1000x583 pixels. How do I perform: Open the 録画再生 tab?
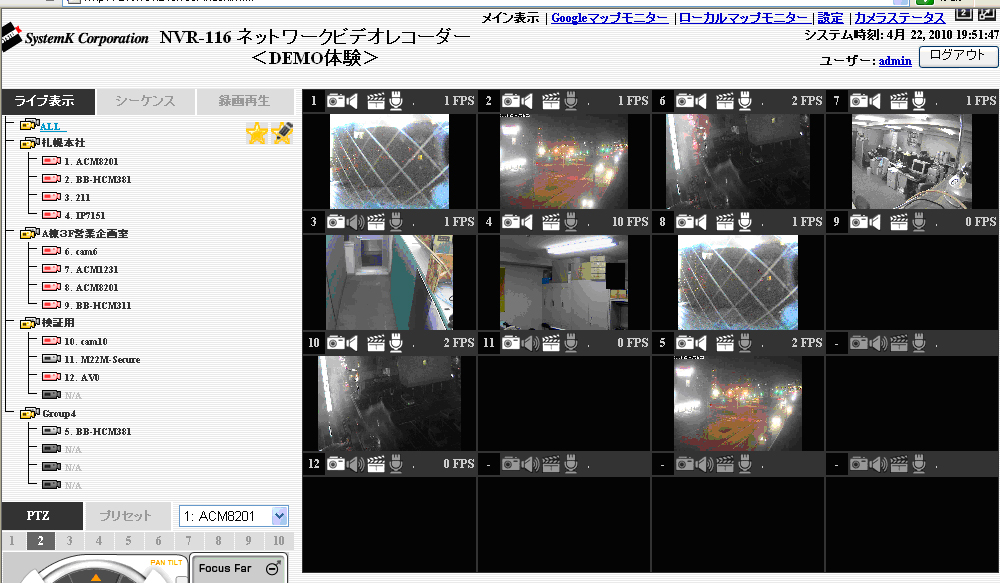click(245, 101)
